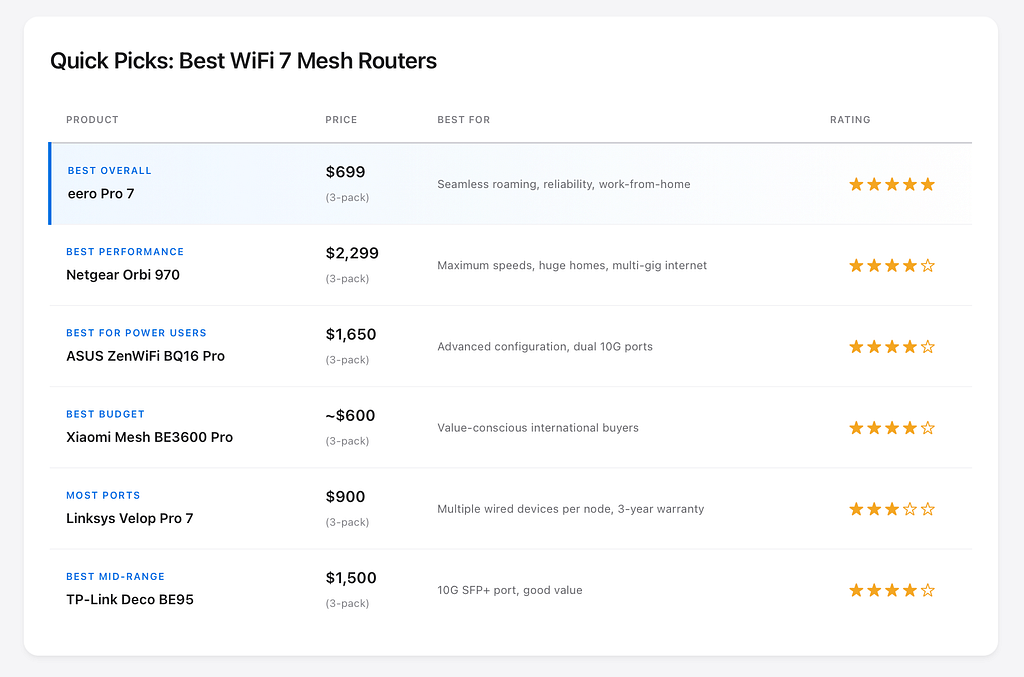Click the Netgear Orbi 970 star rating

click(x=891, y=265)
